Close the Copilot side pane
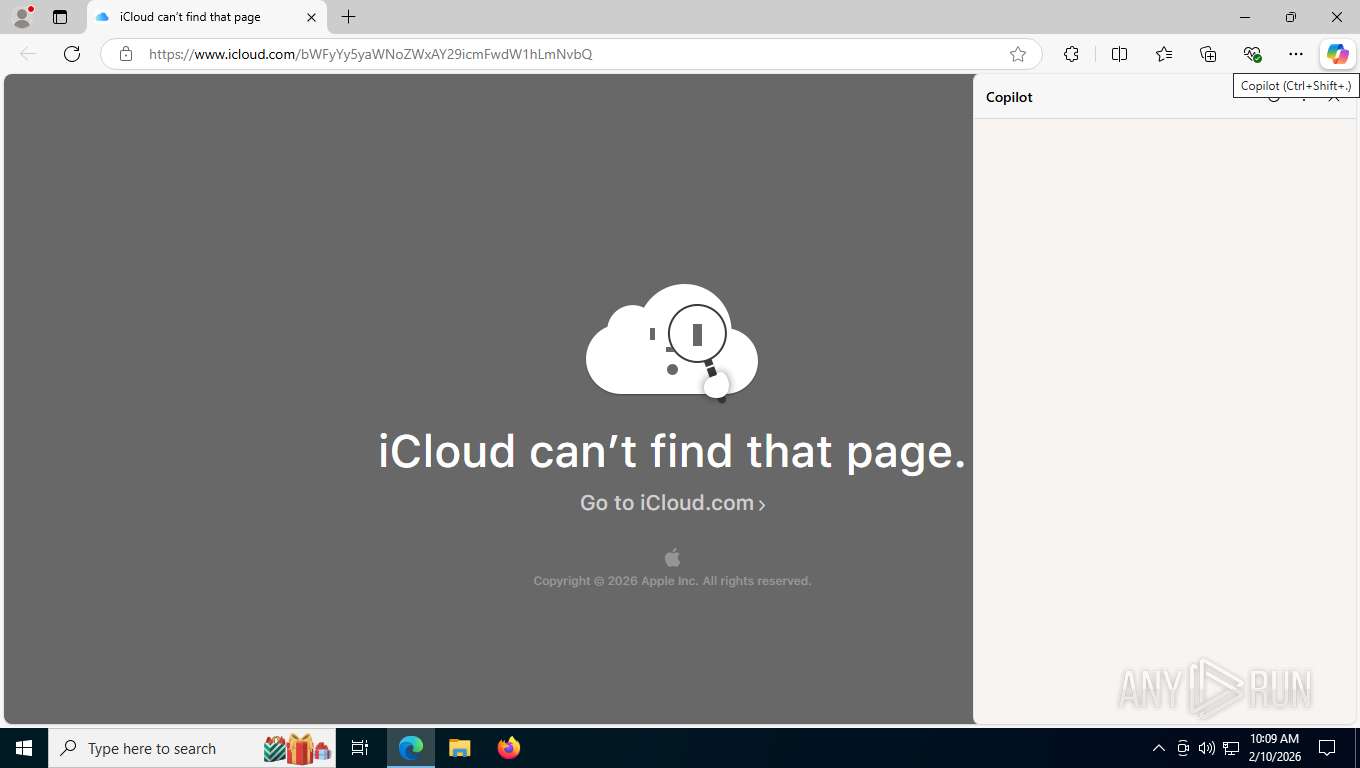This screenshot has height=768, width=1360. [x=1334, y=97]
